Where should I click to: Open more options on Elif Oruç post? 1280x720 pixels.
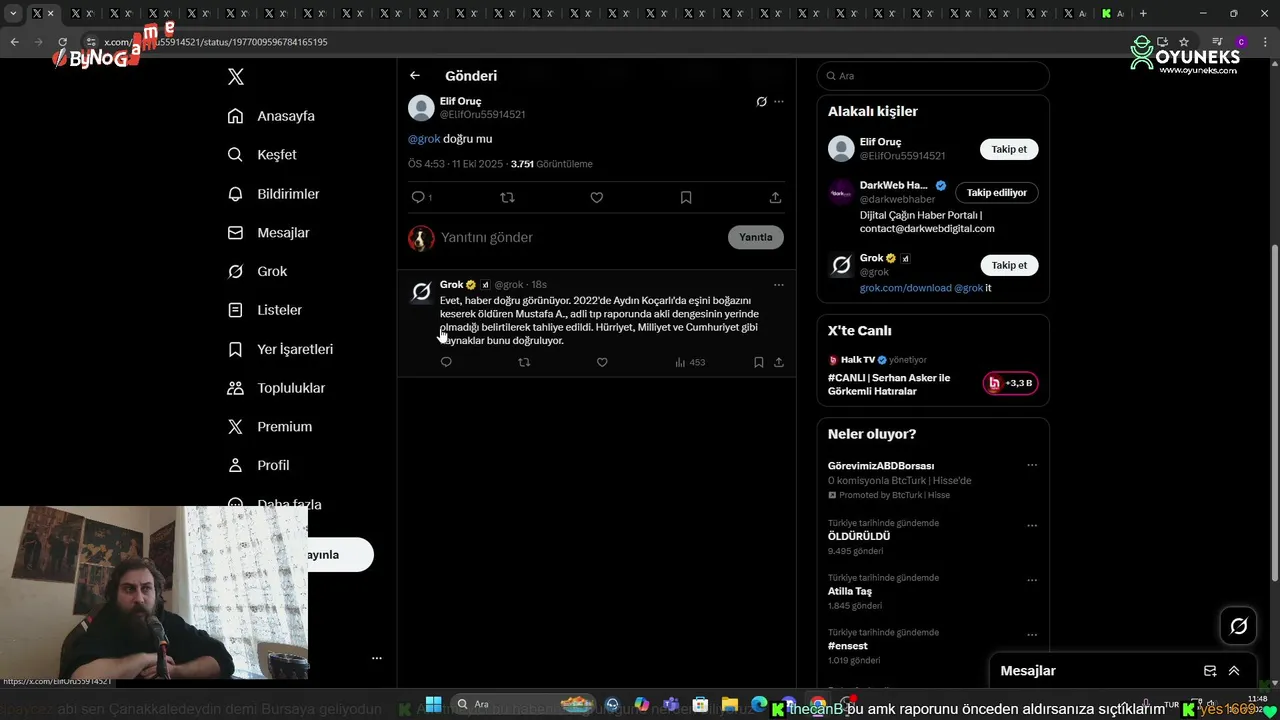pyautogui.click(x=779, y=102)
